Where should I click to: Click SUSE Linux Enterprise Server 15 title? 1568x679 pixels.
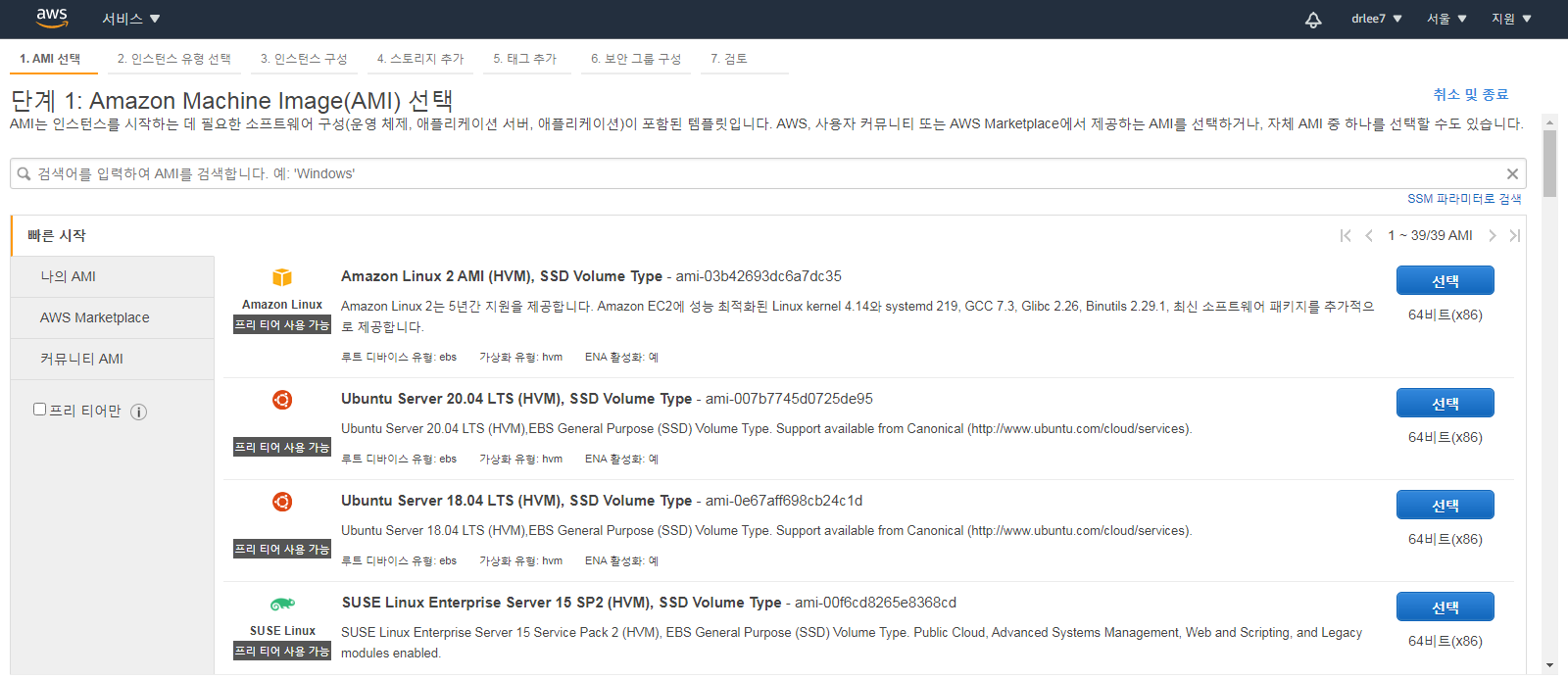(x=562, y=603)
